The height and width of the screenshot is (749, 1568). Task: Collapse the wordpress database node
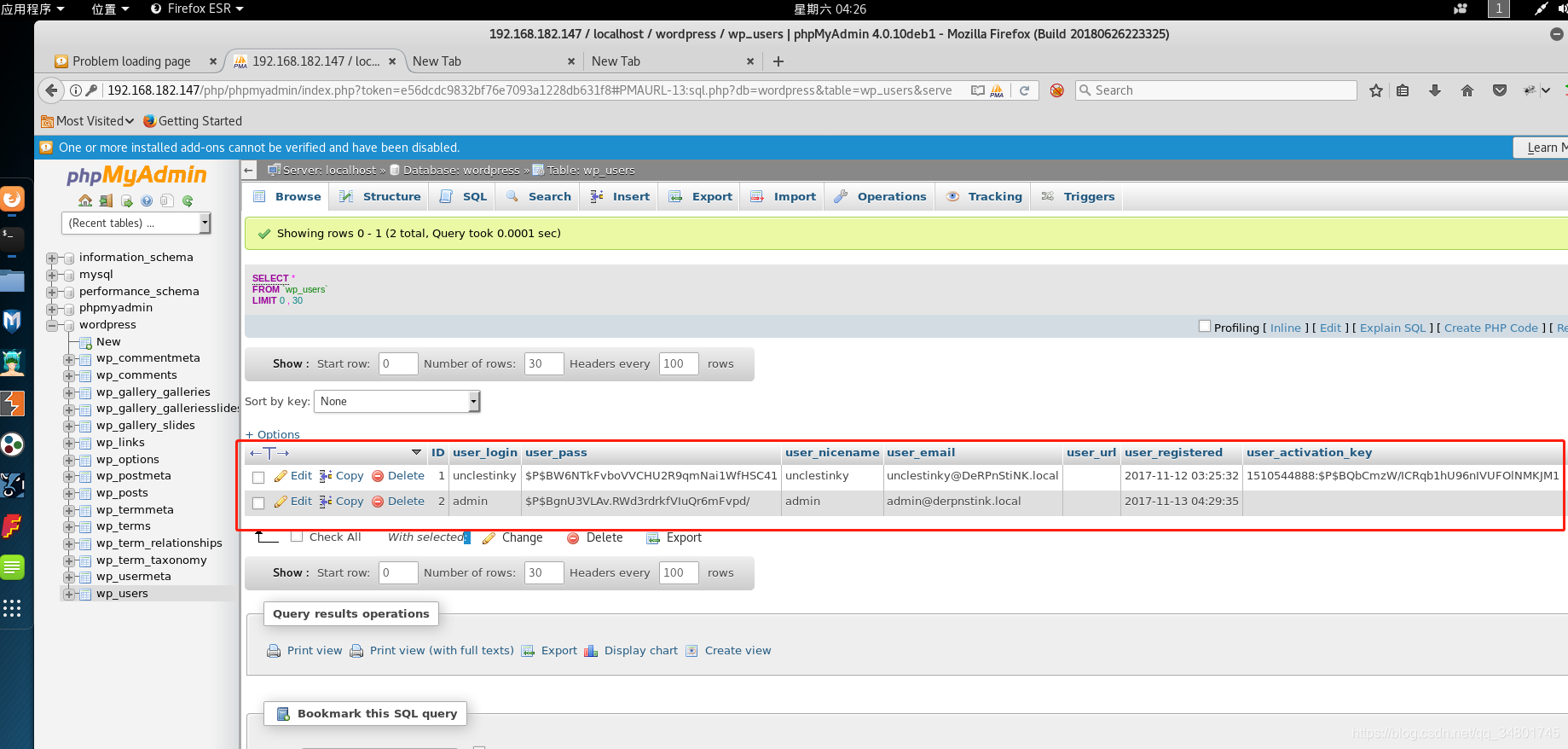pos(52,325)
